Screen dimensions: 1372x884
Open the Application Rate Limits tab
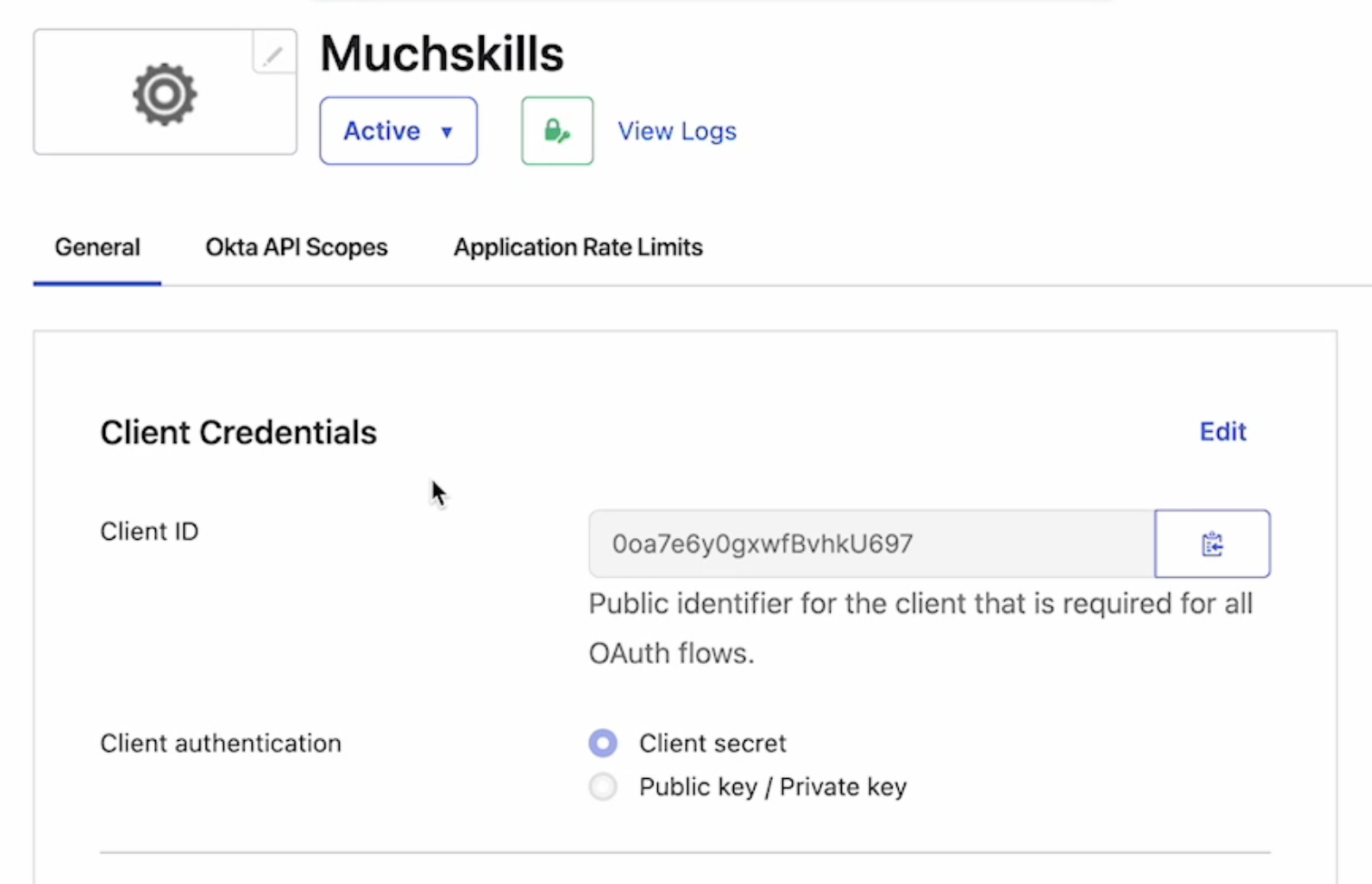[x=578, y=247]
